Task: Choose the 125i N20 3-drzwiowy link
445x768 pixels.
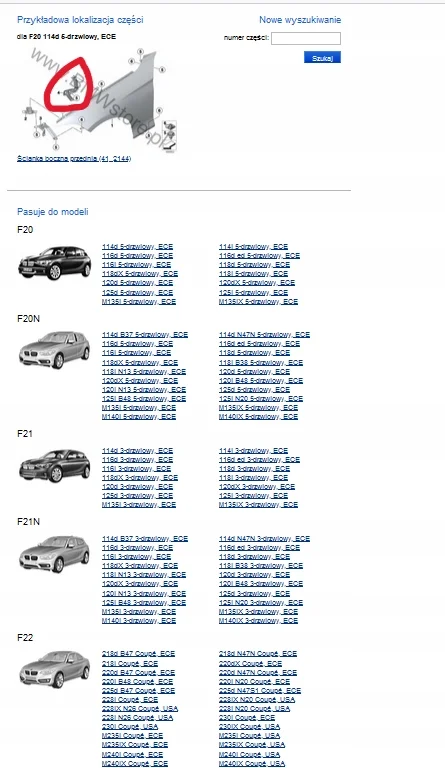Action: pos(261,603)
